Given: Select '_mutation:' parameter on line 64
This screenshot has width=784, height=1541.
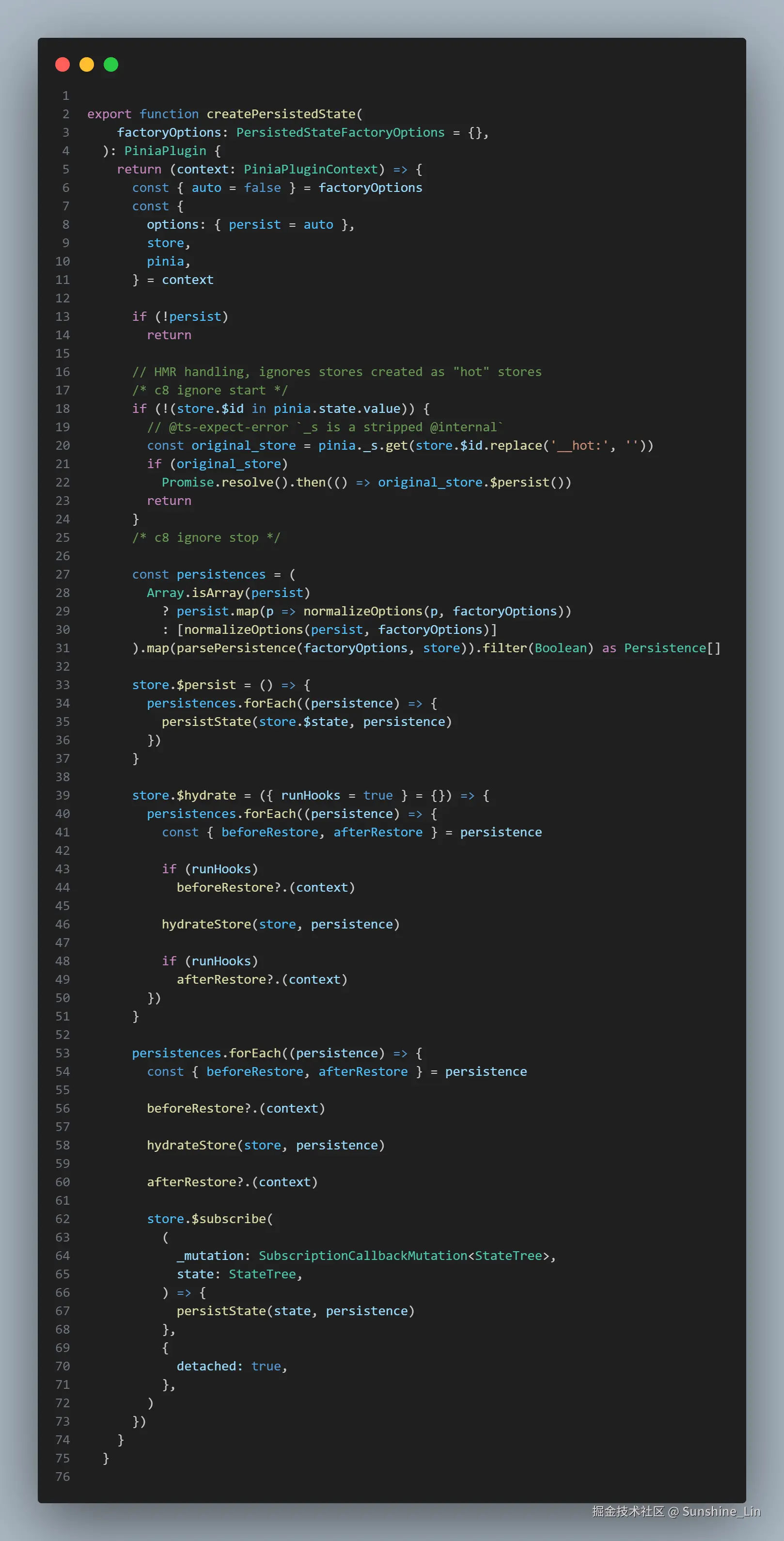Looking at the screenshot, I should click(x=214, y=1256).
